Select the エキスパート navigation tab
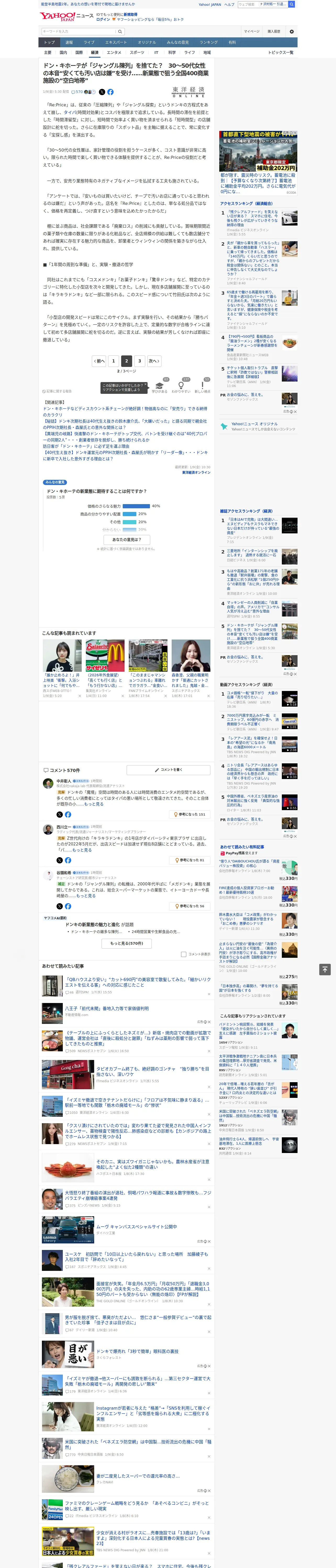336x1568 pixels. (116, 43)
